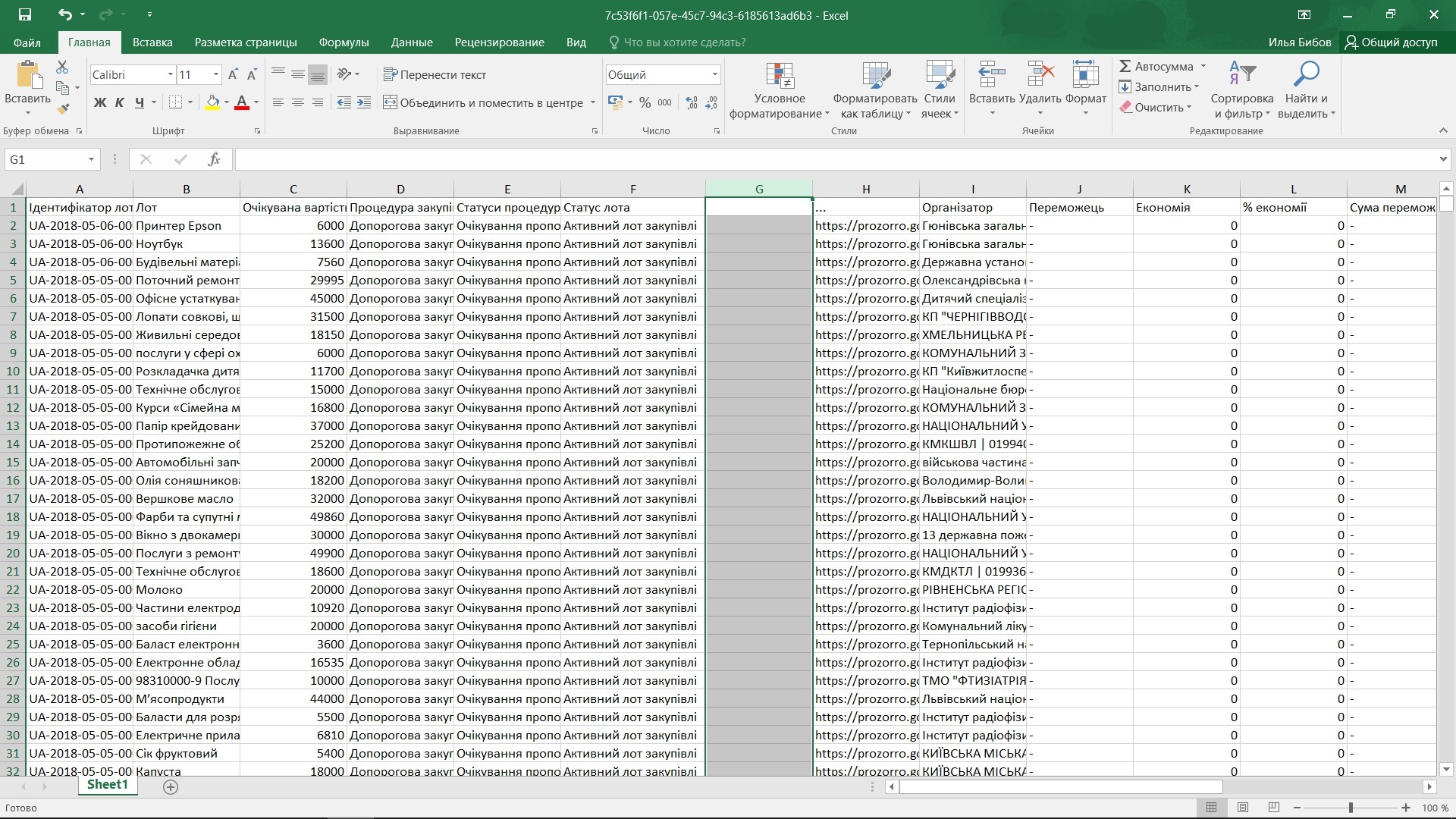Click the Общий доступ share button

pos(1391,42)
